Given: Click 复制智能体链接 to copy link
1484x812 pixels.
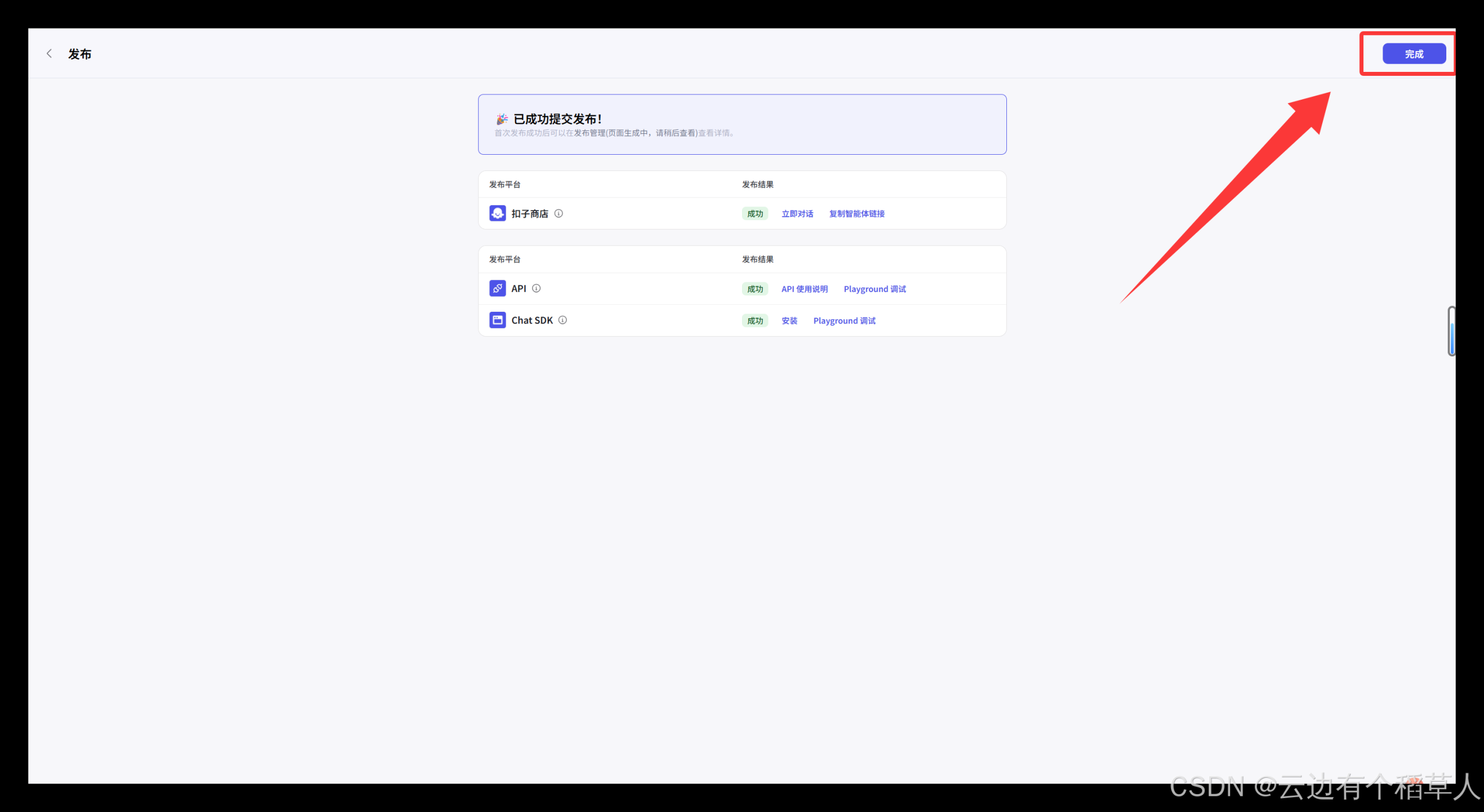Looking at the screenshot, I should coord(857,214).
